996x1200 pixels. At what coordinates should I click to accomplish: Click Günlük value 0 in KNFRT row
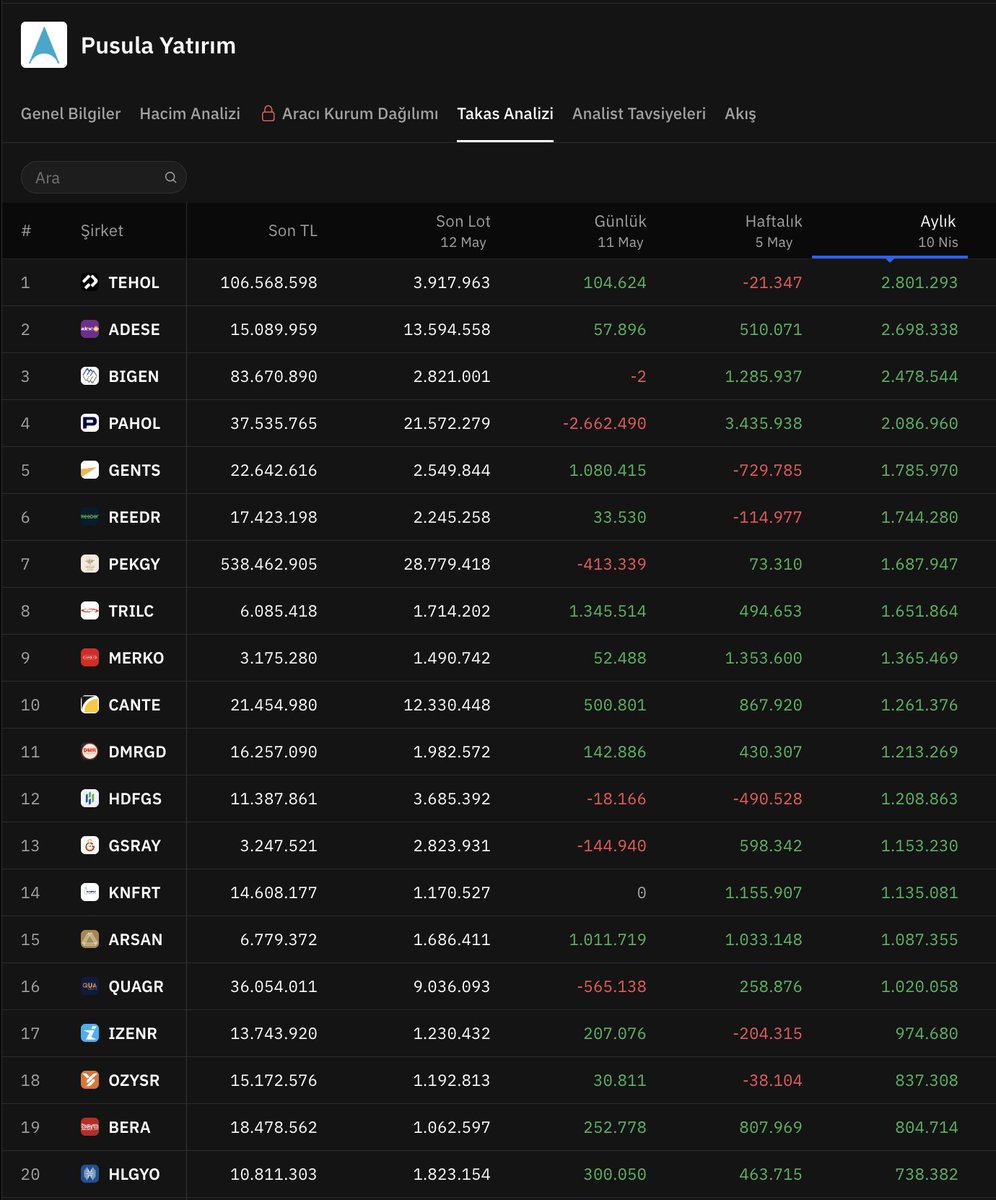tap(642, 894)
